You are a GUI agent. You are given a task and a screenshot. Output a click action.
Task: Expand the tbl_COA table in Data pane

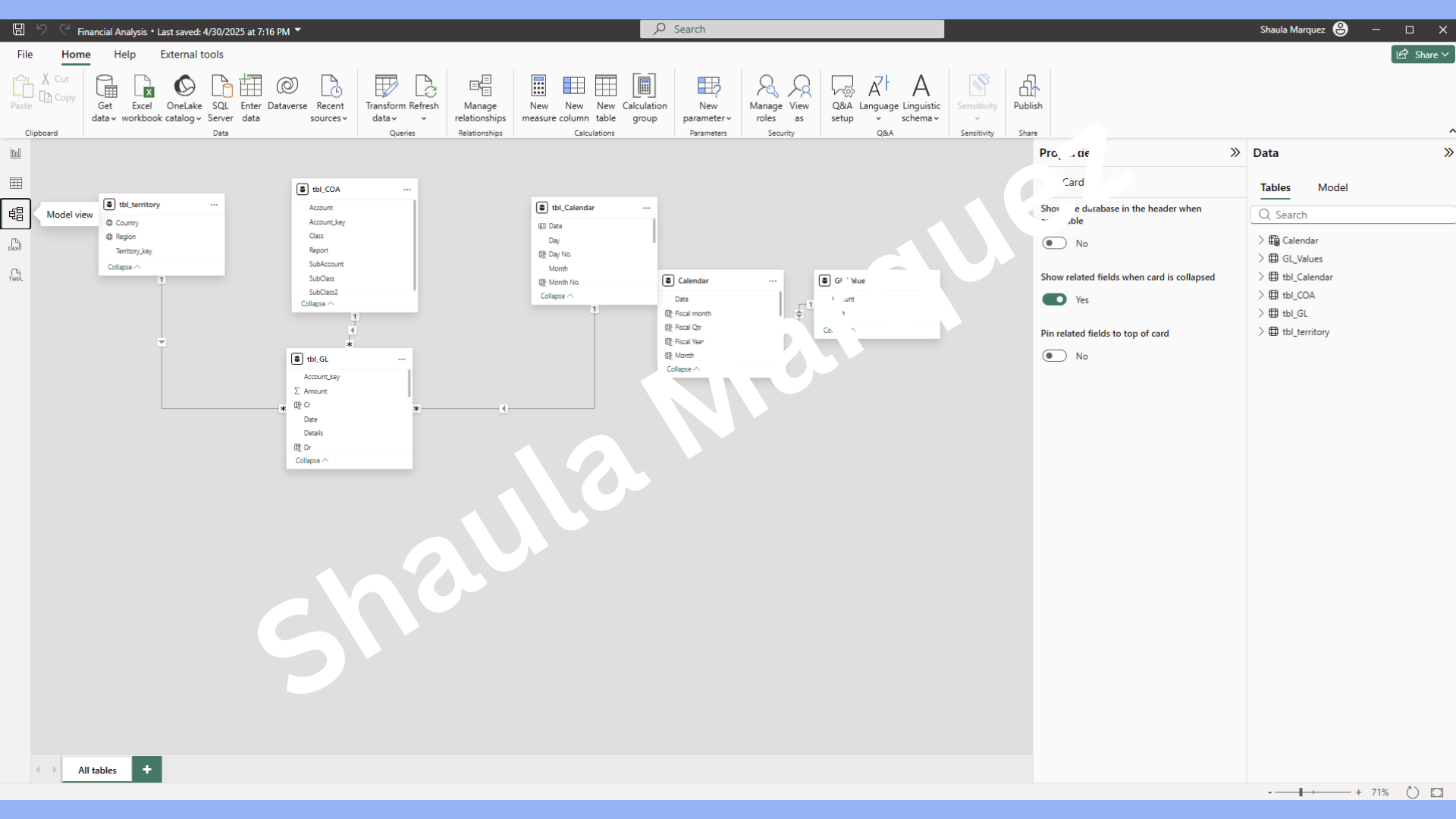click(x=1261, y=295)
